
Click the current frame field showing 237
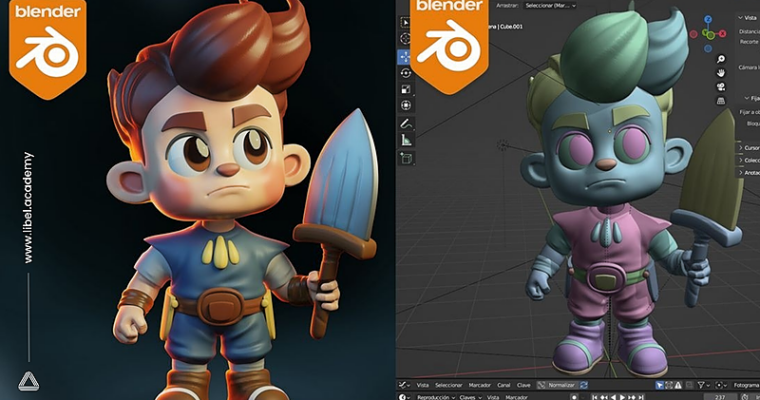(720, 397)
